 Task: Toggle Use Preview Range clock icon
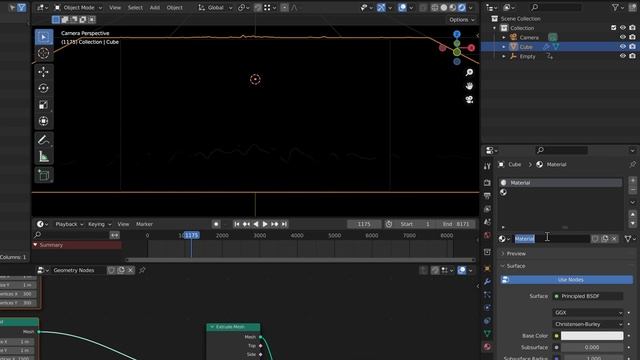tap(389, 224)
